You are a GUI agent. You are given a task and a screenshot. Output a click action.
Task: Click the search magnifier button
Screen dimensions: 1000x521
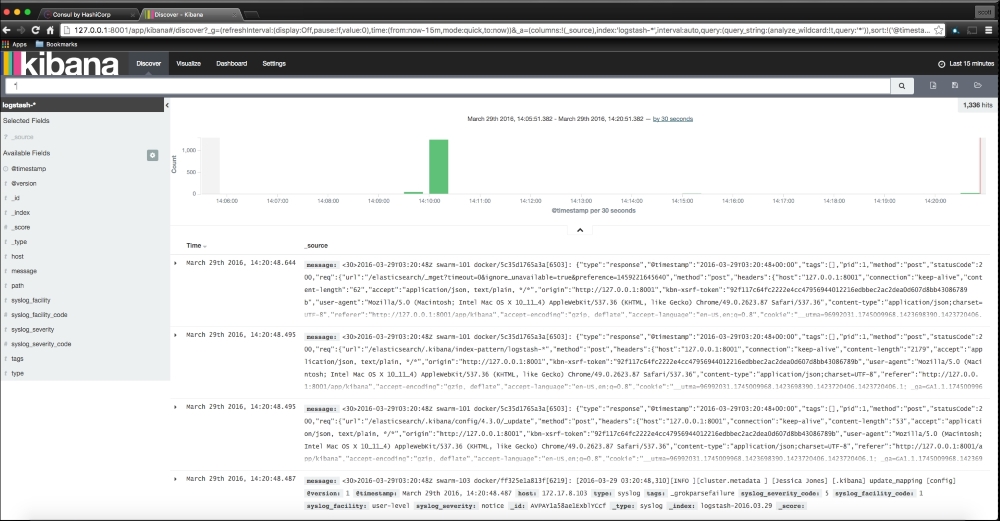tap(904, 87)
